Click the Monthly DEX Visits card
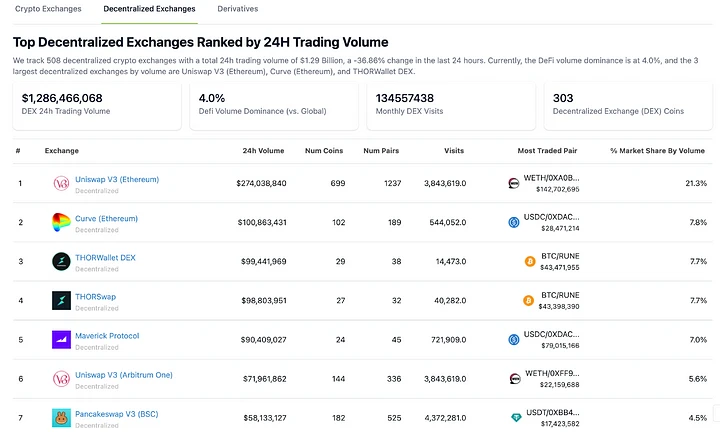The height and width of the screenshot is (432, 720). (451, 106)
